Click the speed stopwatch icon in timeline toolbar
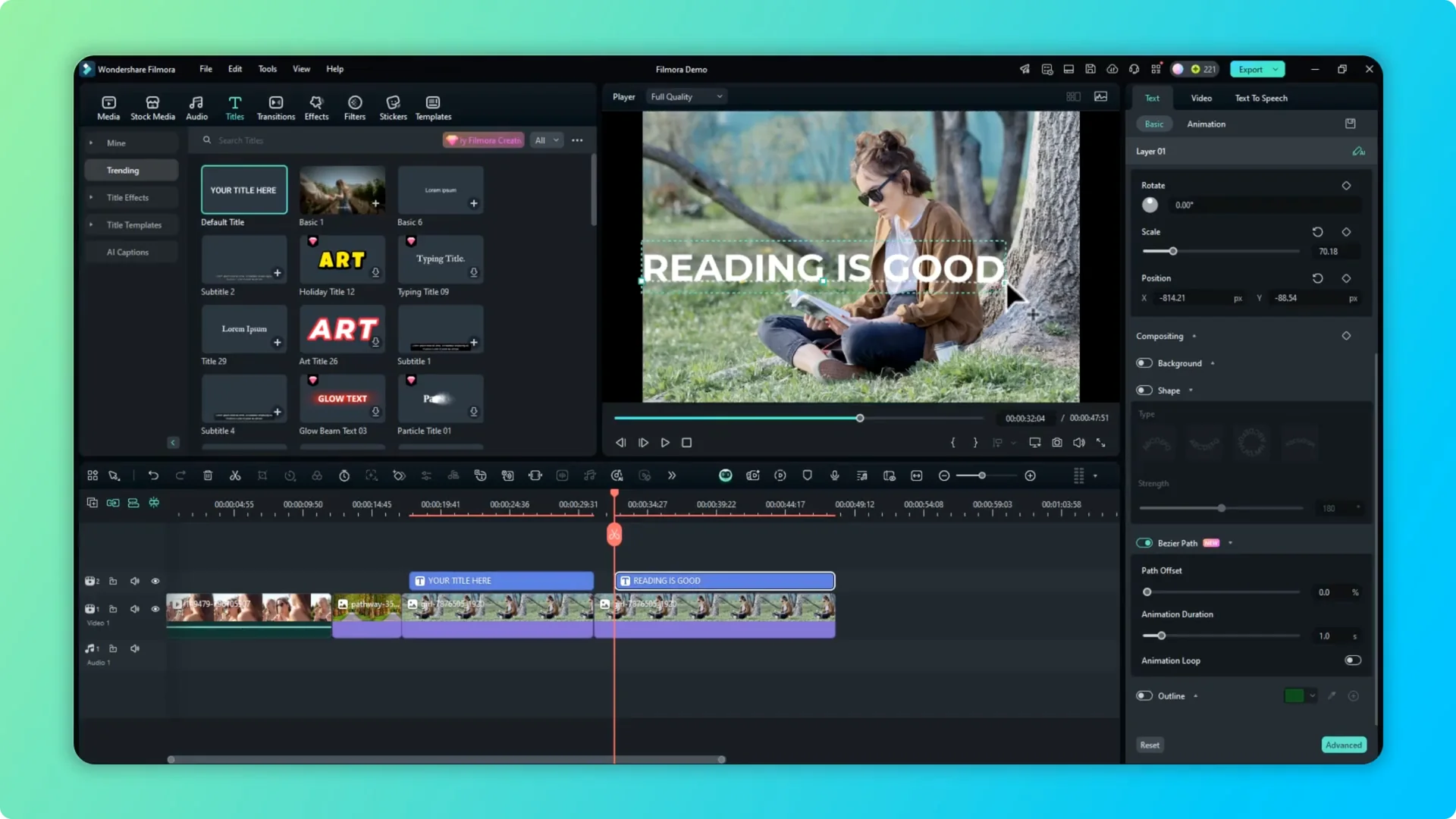 click(344, 475)
